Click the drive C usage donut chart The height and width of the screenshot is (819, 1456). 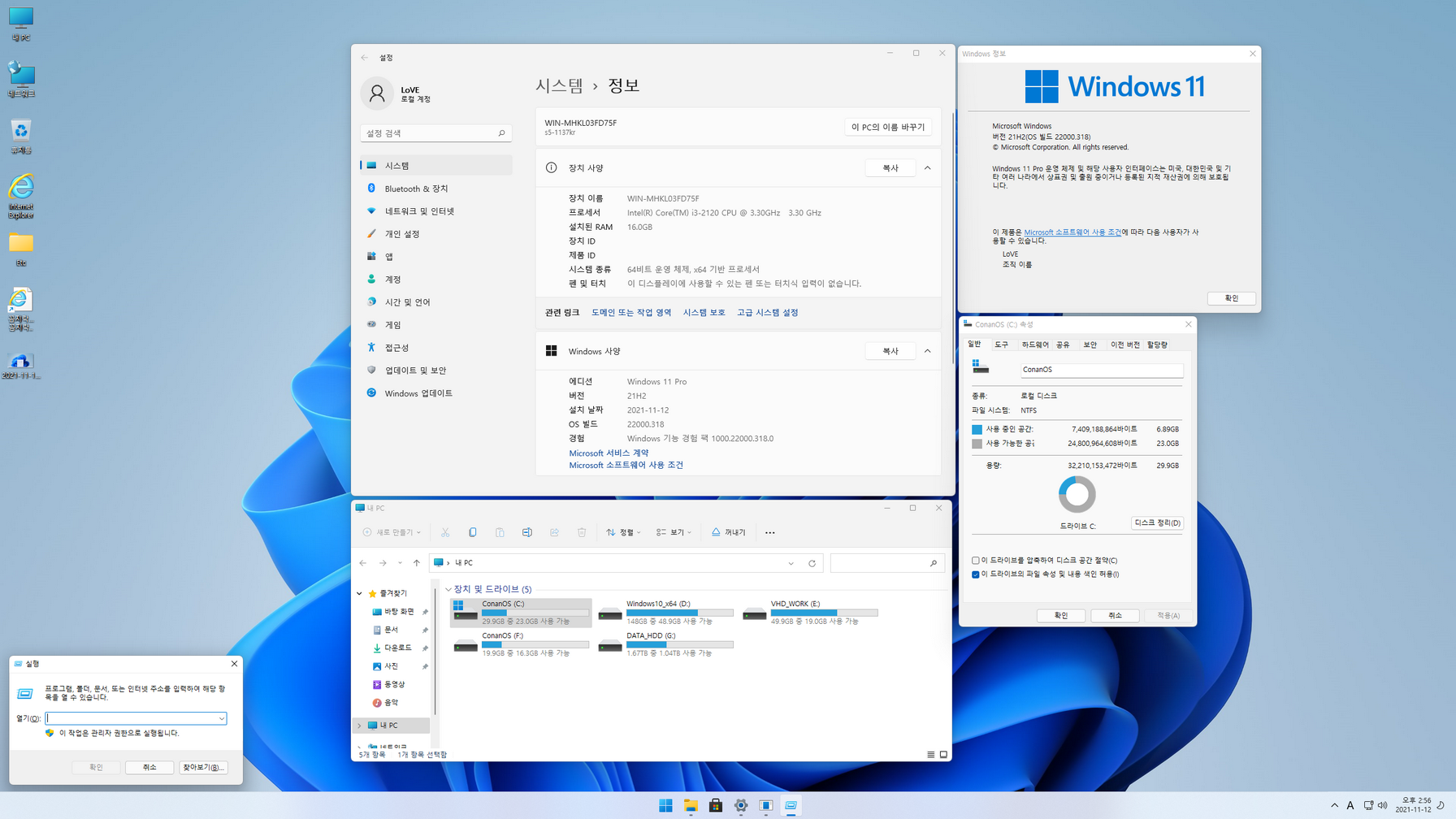[x=1077, y=494]
